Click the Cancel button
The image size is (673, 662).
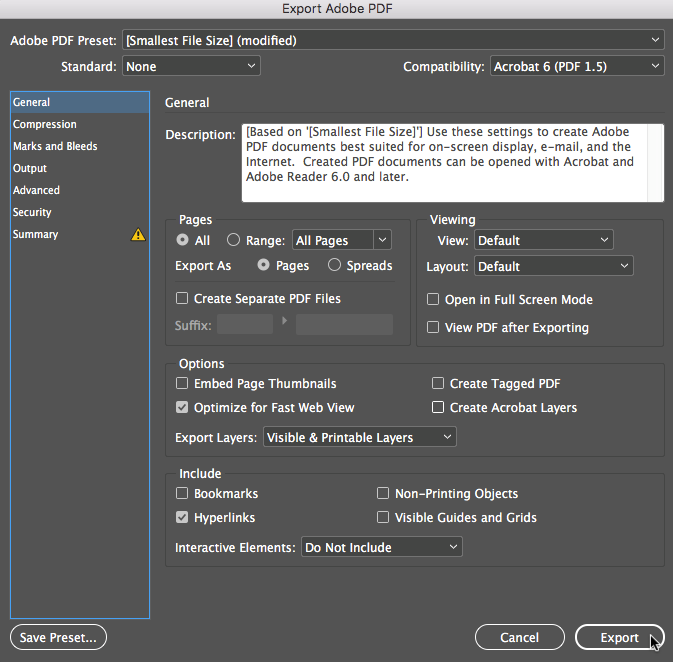[x=519, y=637]
